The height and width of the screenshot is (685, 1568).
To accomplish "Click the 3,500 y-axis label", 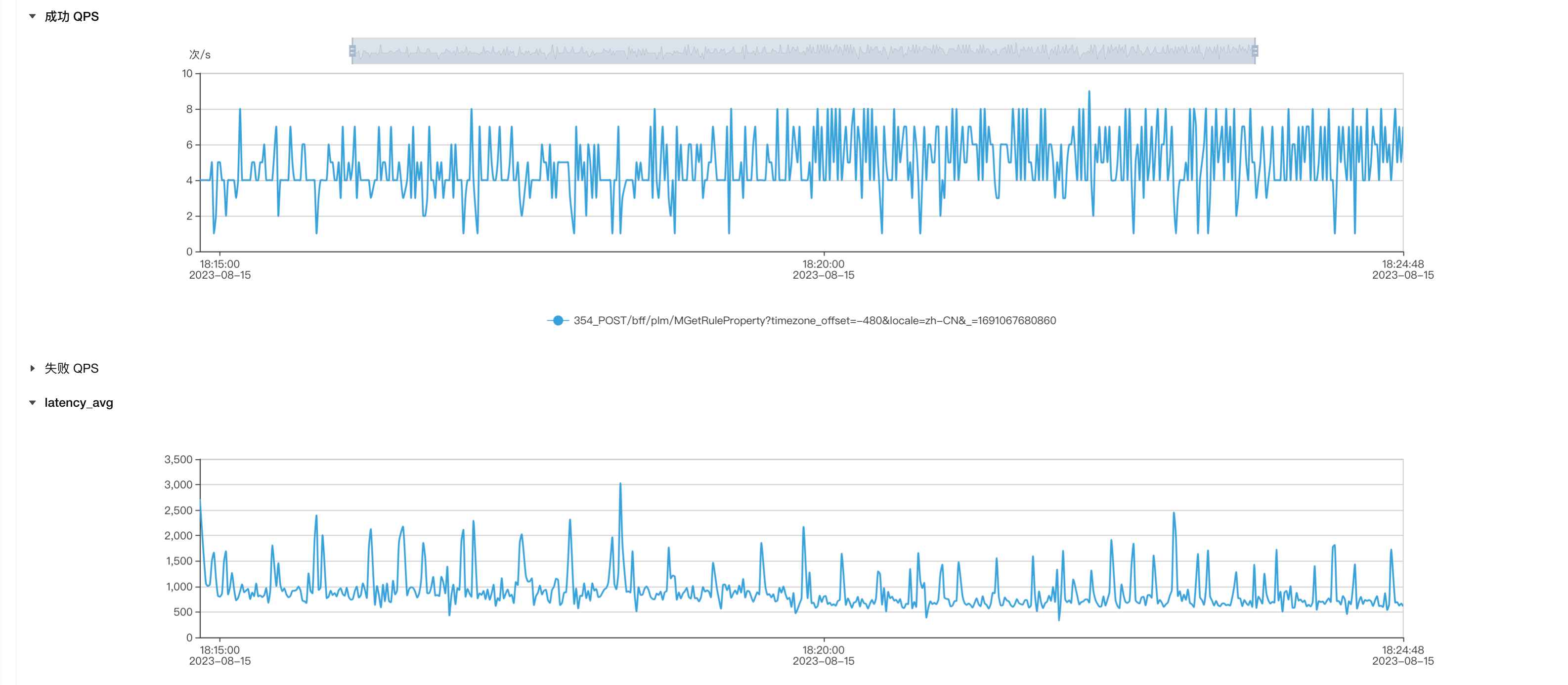I will (178, 459).
